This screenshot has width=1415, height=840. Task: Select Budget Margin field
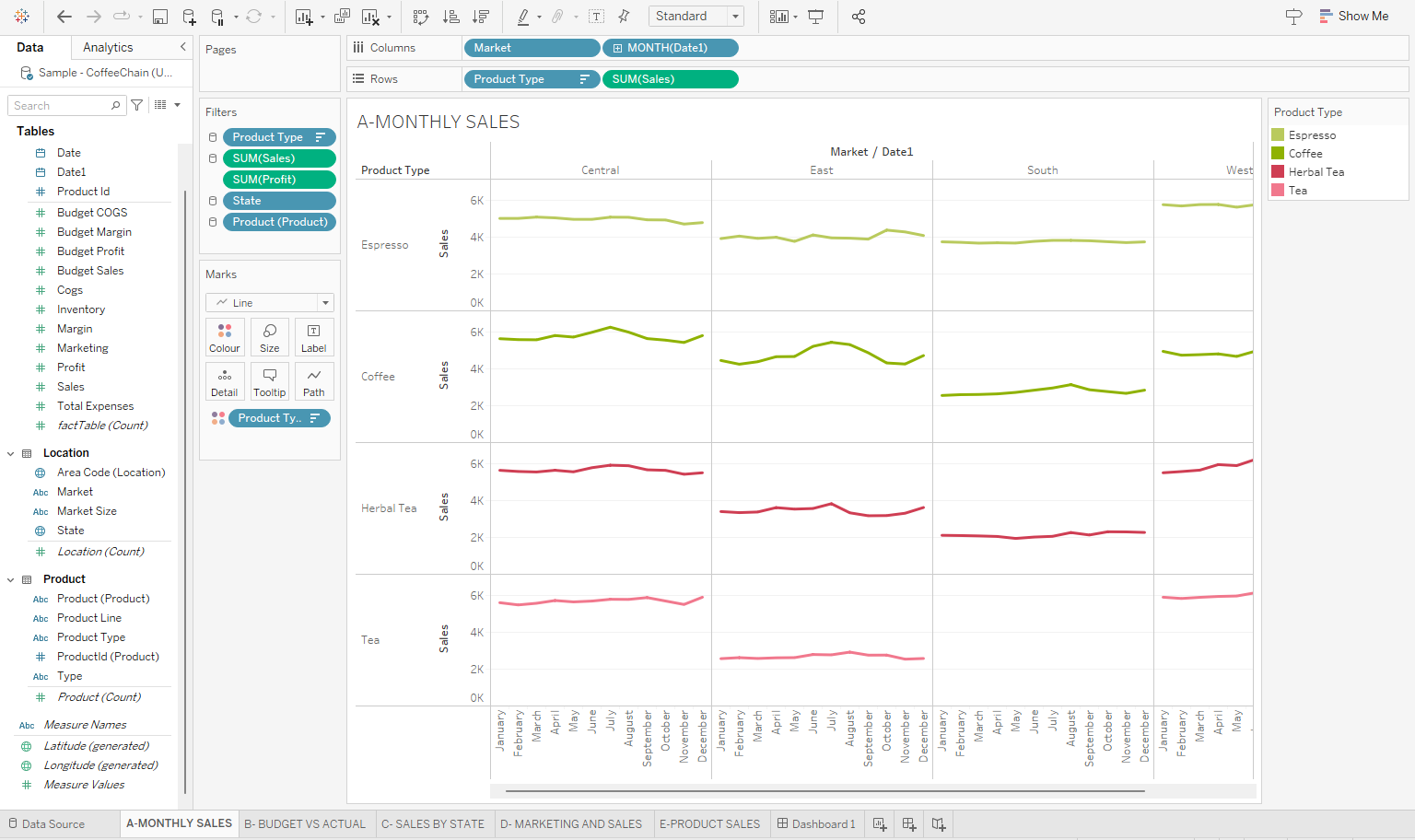94,232
